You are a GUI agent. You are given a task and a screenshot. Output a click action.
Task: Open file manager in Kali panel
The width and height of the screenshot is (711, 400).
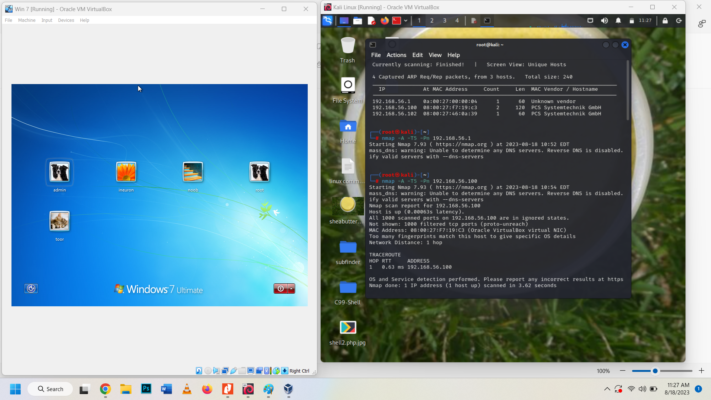[358, 20]
